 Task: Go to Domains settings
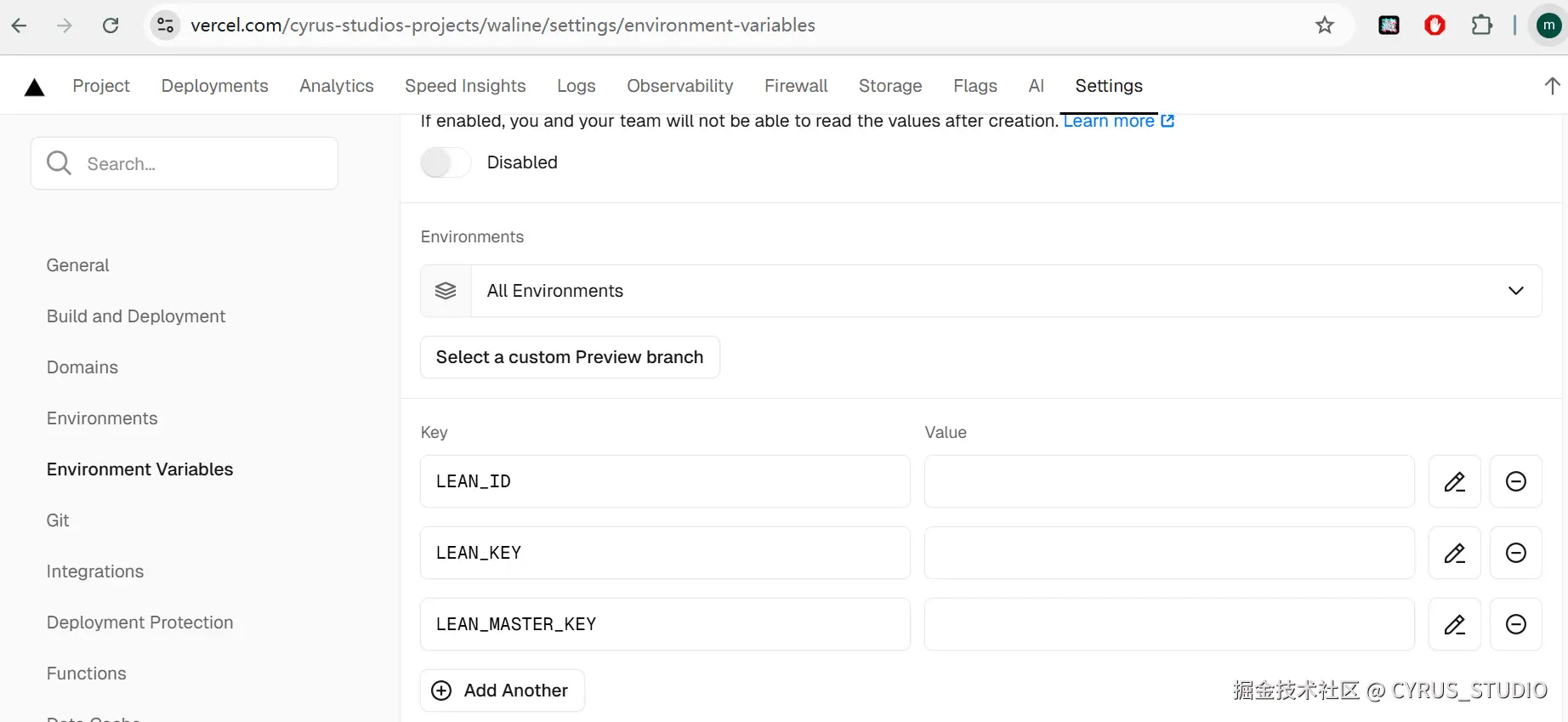tap(82, 367)
